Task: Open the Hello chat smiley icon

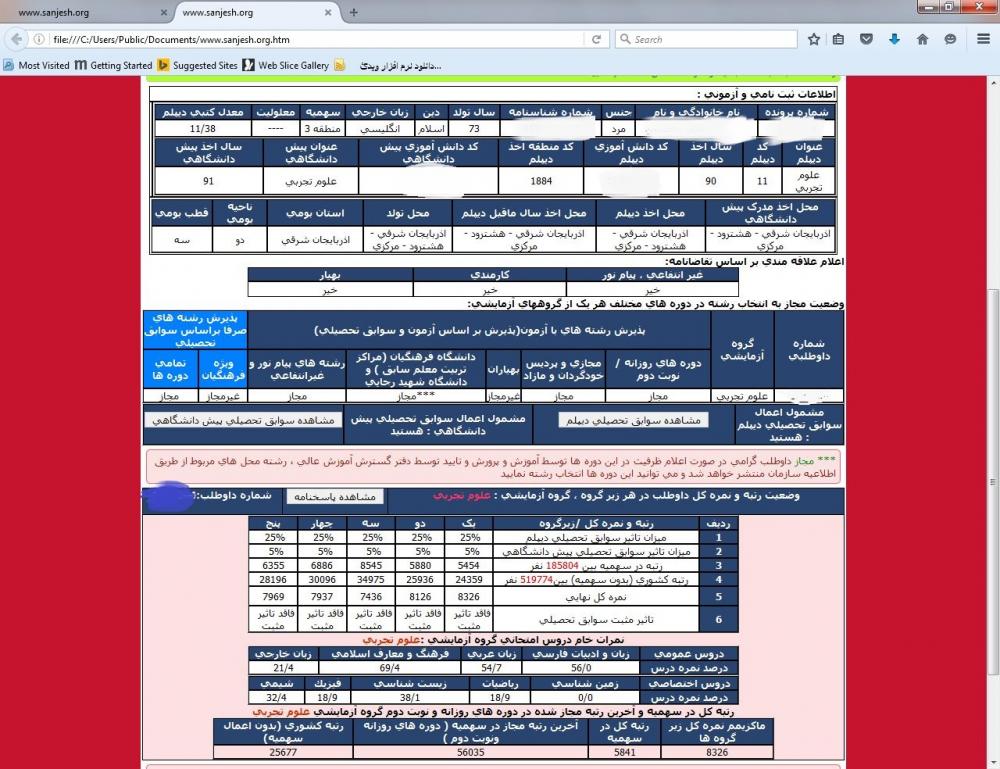Action: click(950, 39)
